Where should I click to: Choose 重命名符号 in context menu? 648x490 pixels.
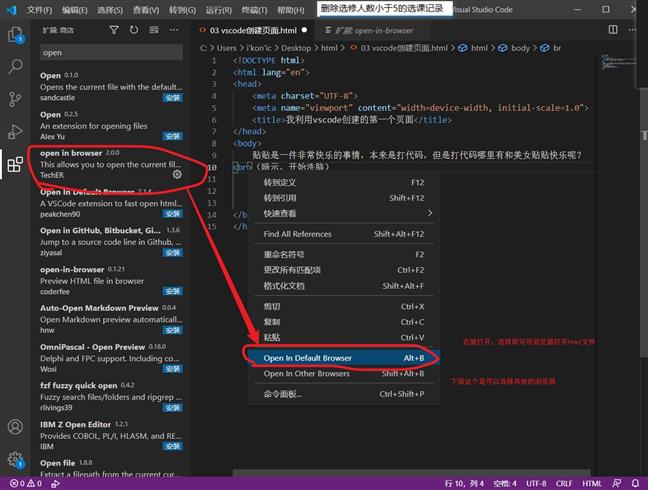click(x=344, y=255)
